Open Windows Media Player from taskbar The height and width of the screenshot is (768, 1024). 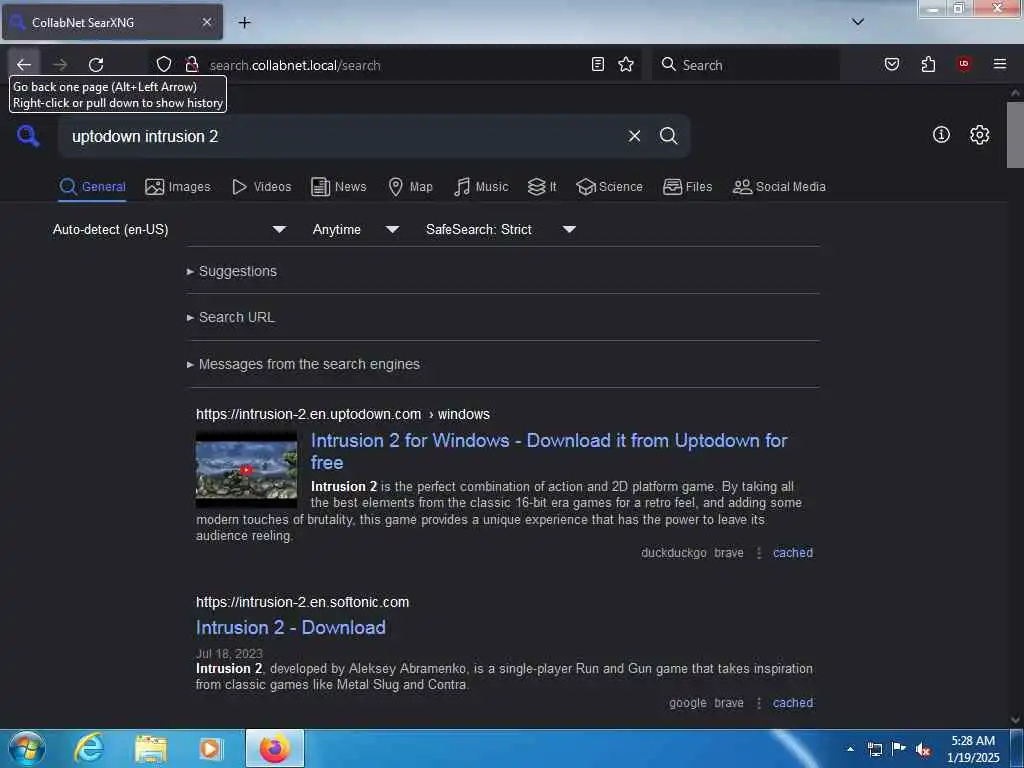click(211, 748)
